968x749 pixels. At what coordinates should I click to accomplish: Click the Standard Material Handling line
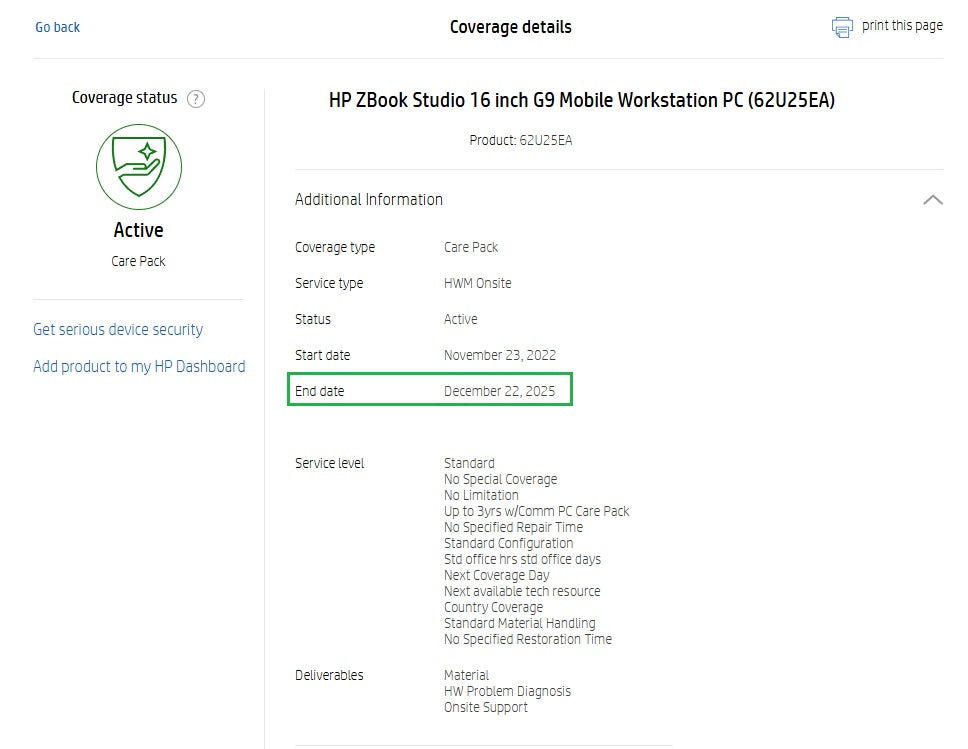520,624
